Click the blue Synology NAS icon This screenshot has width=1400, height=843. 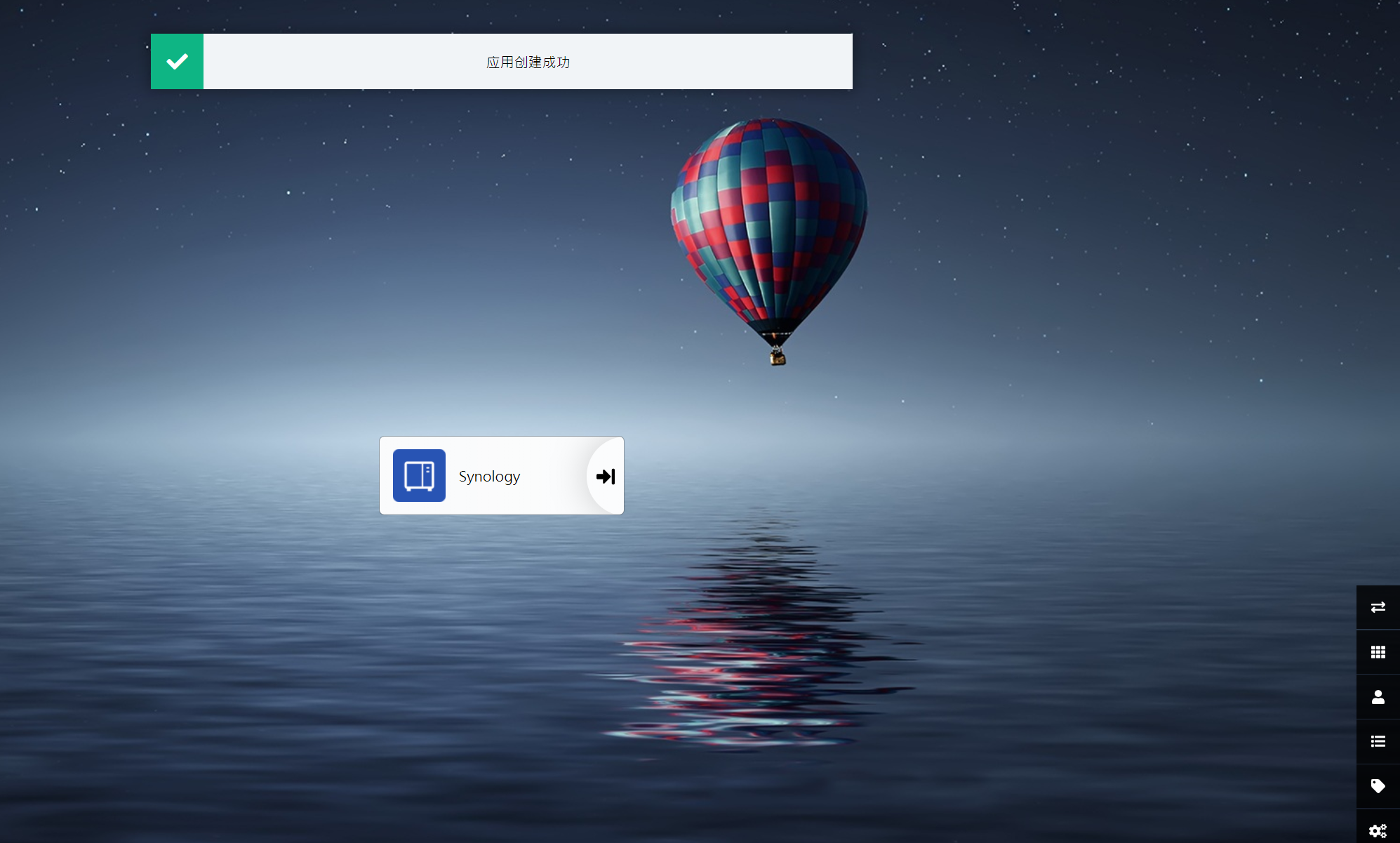click(x=419, y=475)
